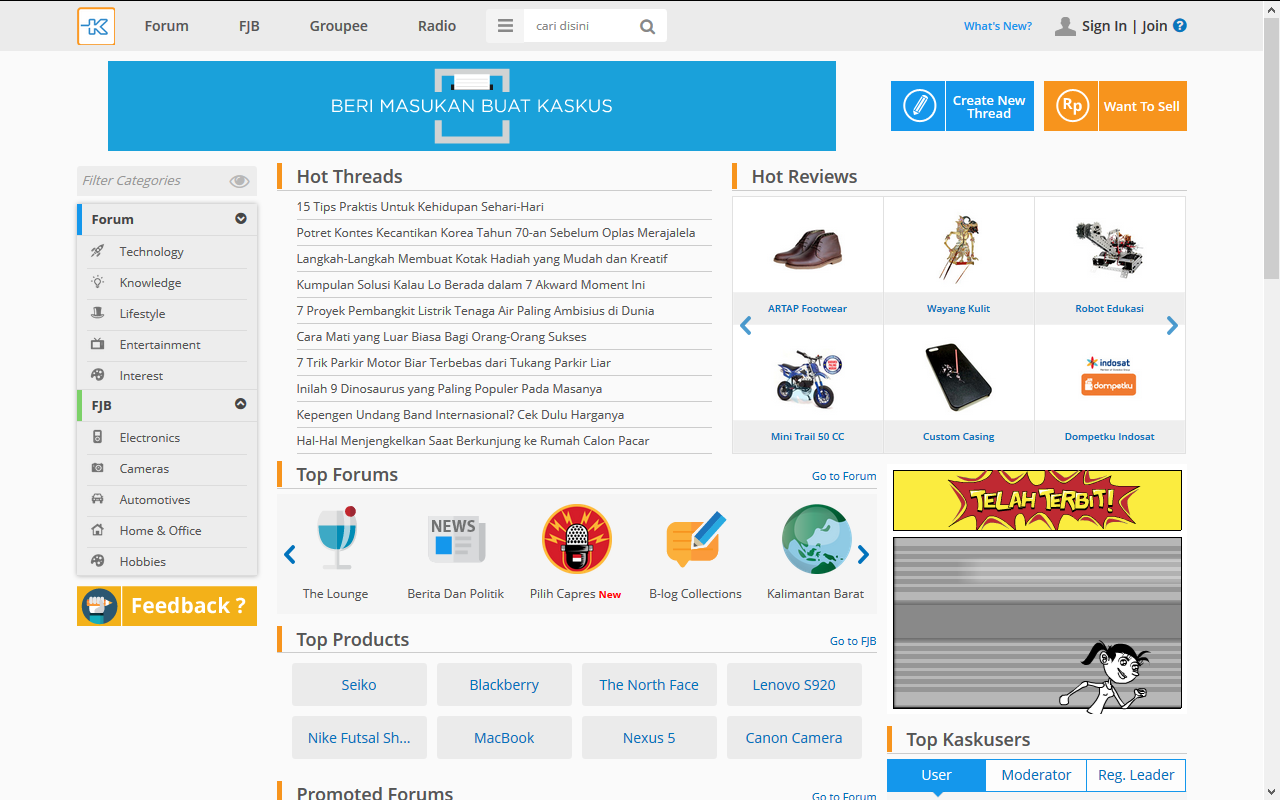The width and height of the screenshot is (1280, 800).
Task: Click the Feedback fist icon
Action: [x=99, y=606]
